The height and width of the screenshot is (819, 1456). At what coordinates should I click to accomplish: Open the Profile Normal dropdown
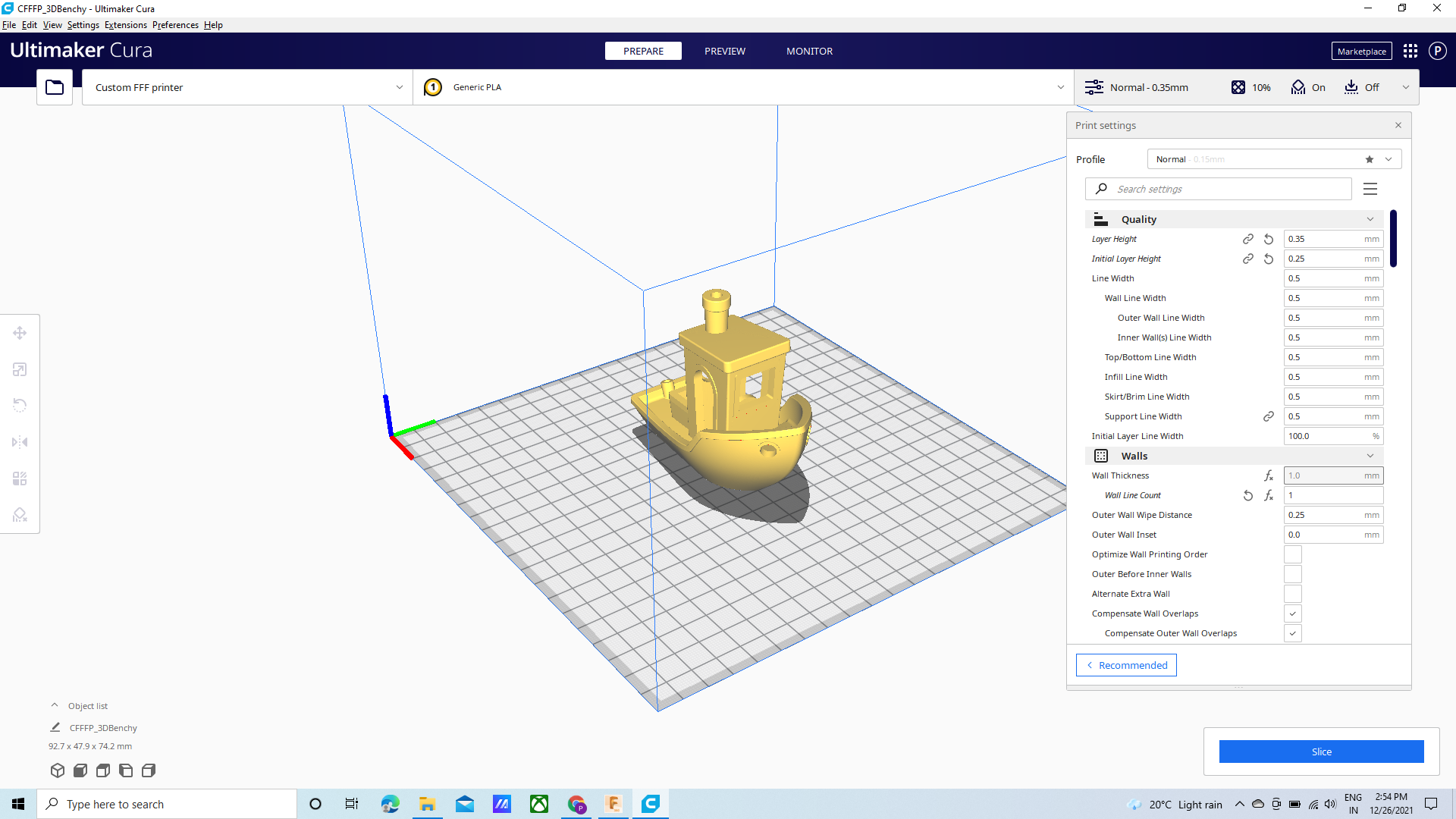click(1274, 159)
